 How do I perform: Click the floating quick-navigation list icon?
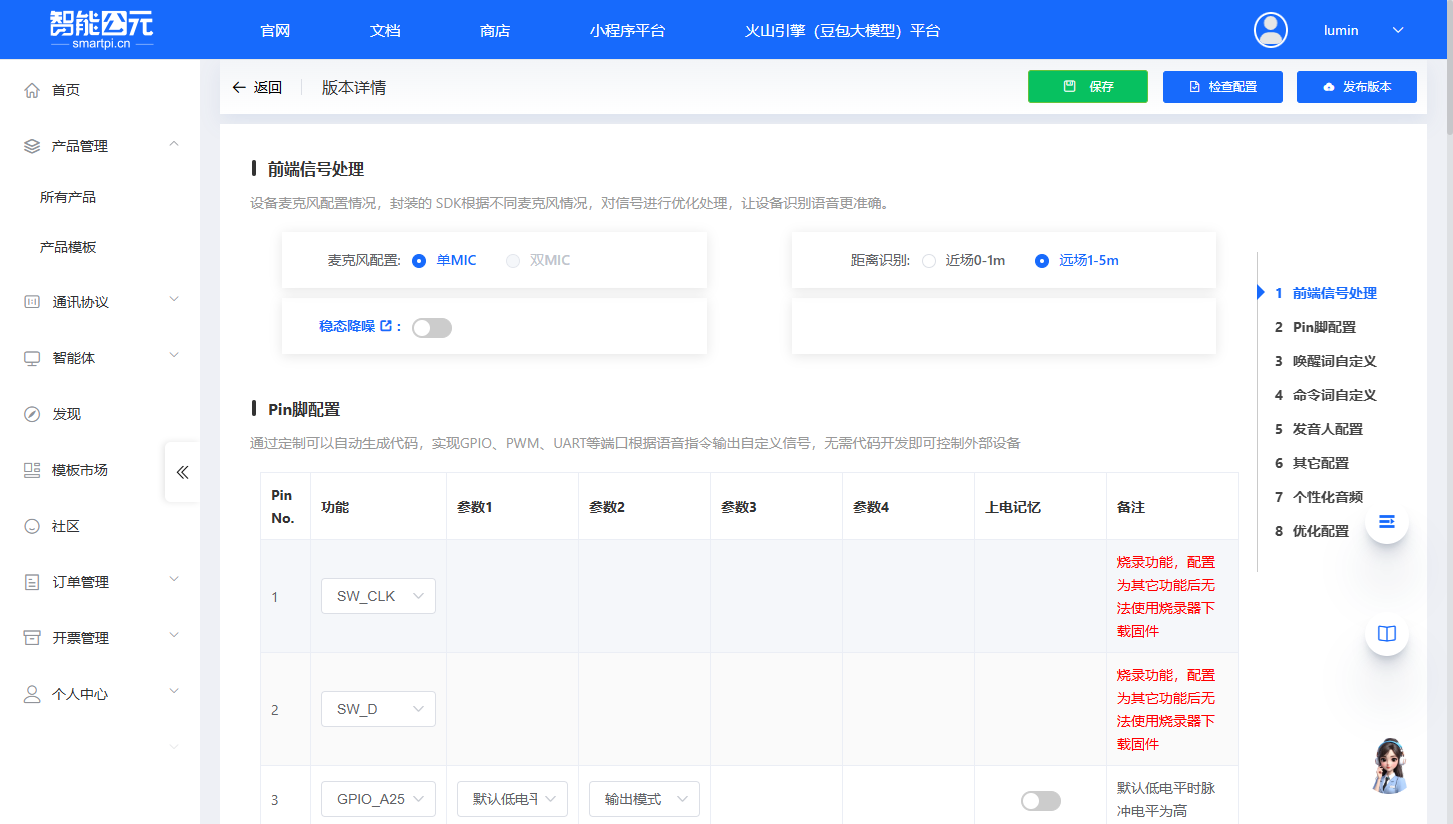[1386, 521]
